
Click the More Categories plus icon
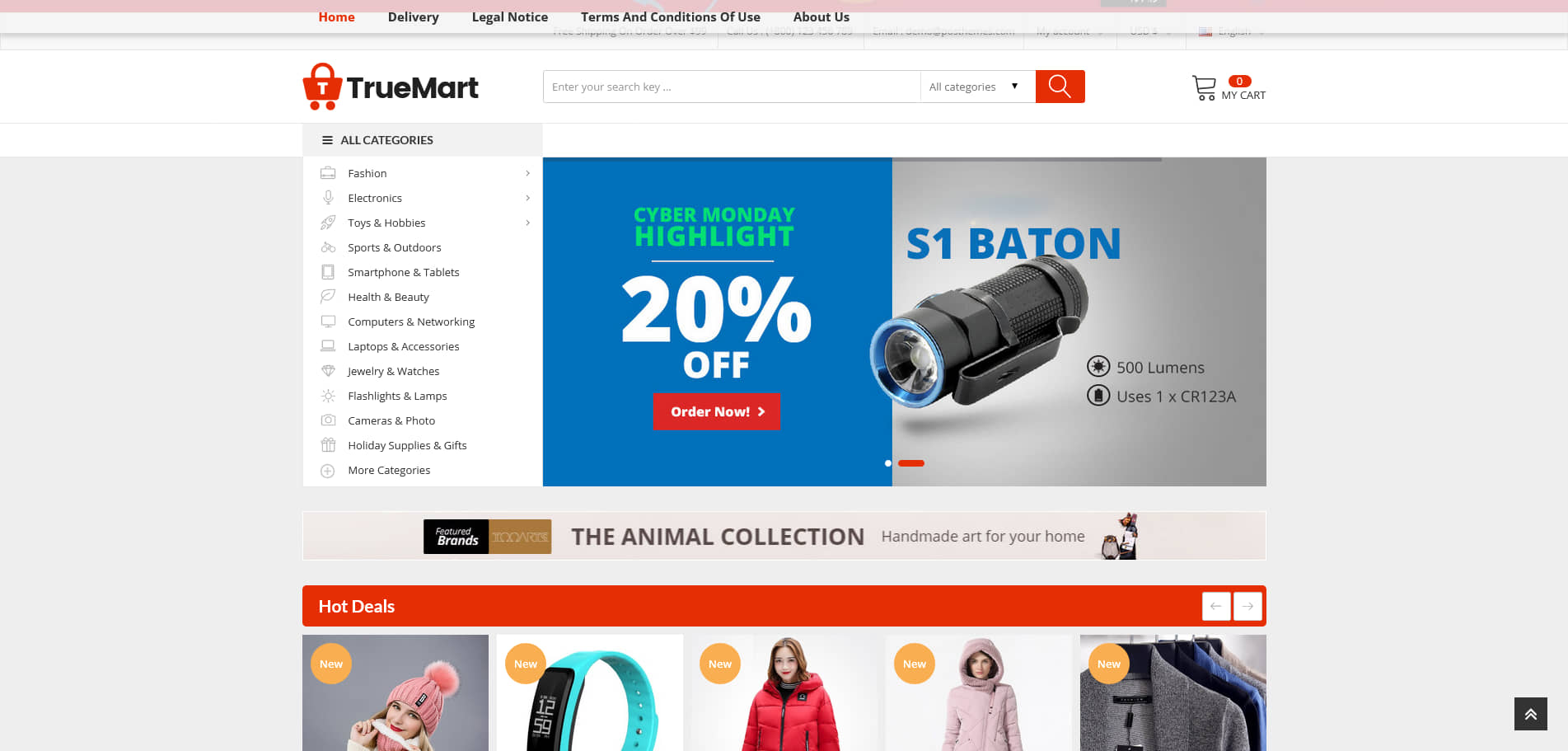pyautogui.click(x=328, y=471)
